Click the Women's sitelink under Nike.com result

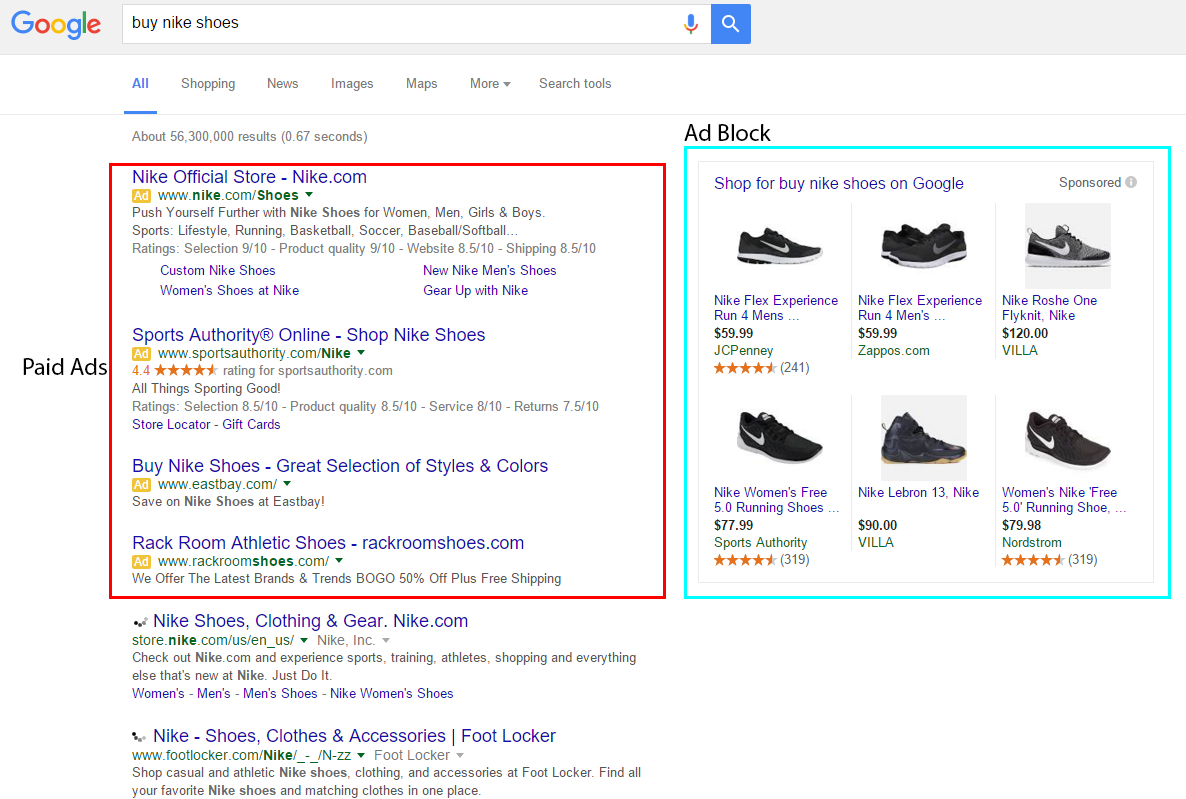(x=158, y=694)
